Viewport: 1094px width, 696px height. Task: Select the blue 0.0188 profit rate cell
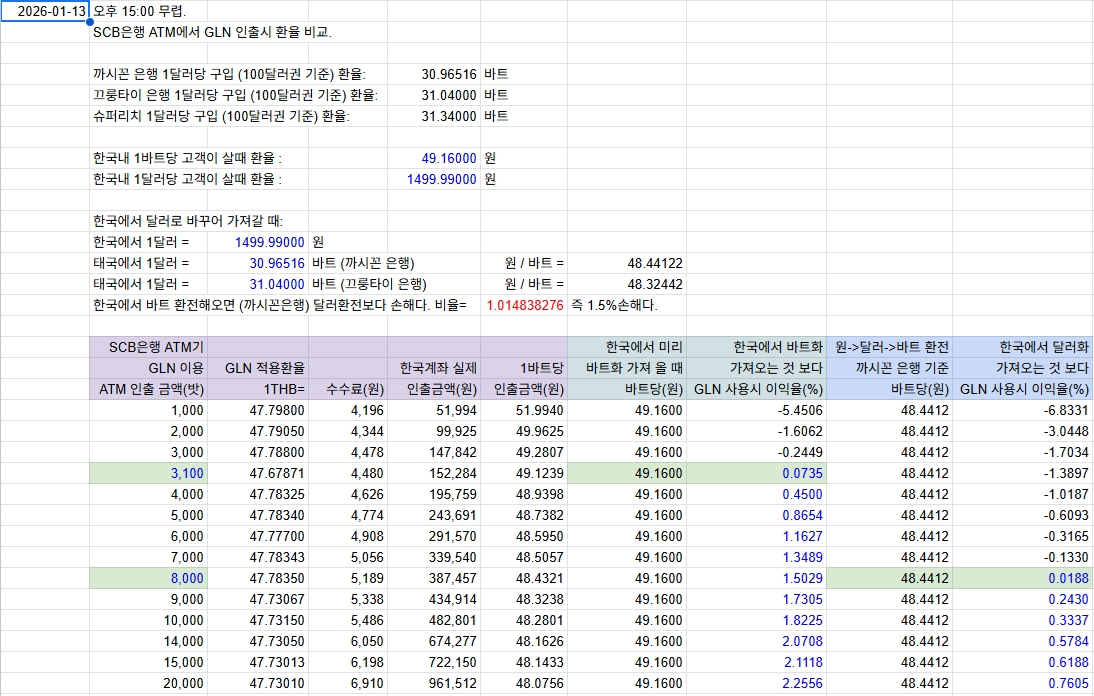[x=1022, y=578]
